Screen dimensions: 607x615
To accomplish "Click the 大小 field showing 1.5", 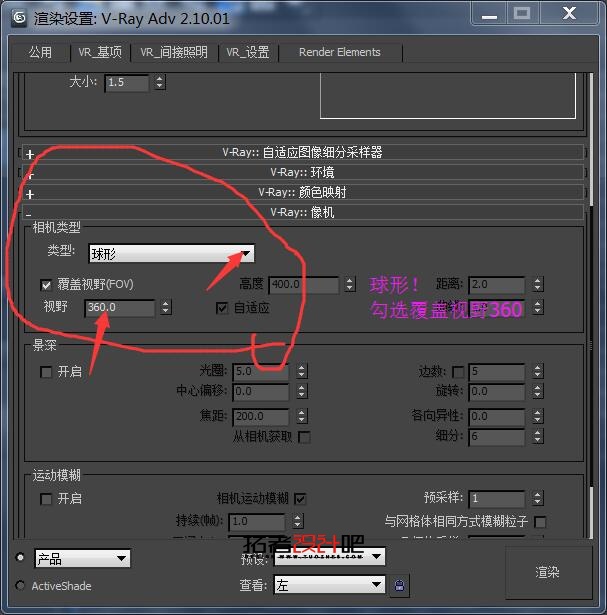I will click(127, 83).
